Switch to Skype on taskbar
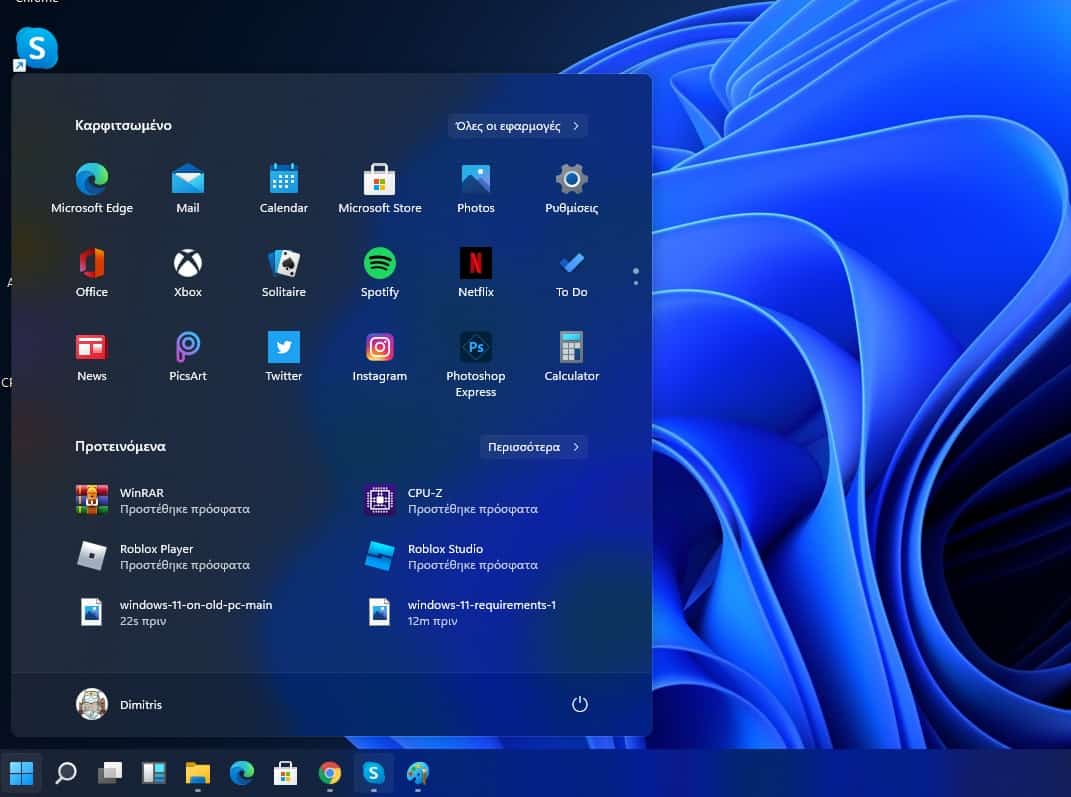This screenshot has width=1071, height=797. tap(374, 773)
